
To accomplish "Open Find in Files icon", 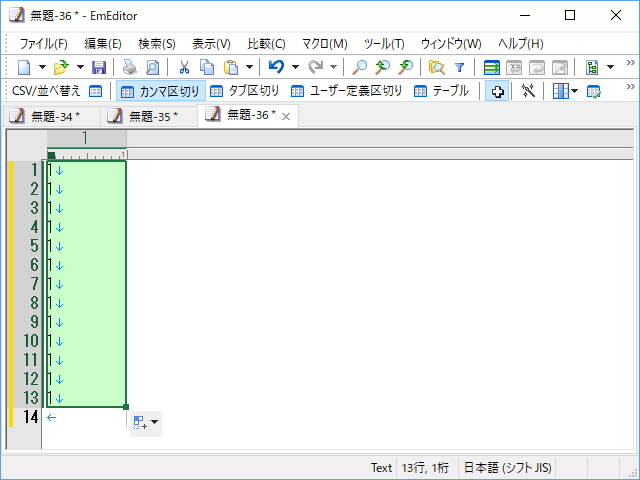I will [436, 67].
